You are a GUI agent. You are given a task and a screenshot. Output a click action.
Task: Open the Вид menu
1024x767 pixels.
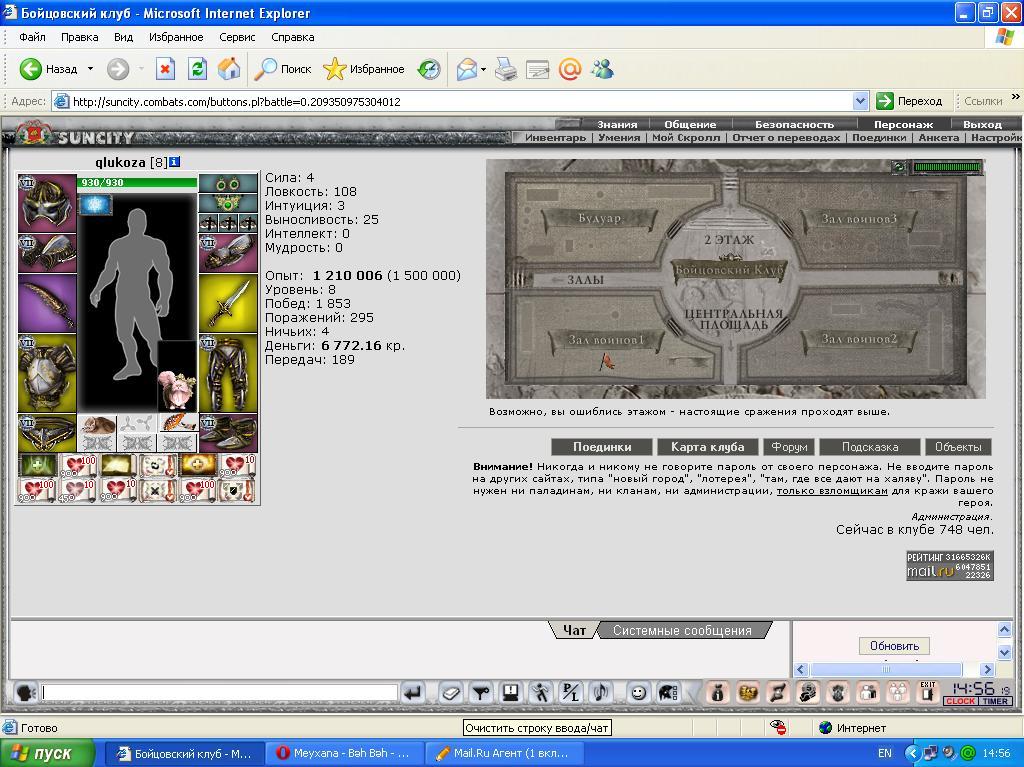(123, 37)
